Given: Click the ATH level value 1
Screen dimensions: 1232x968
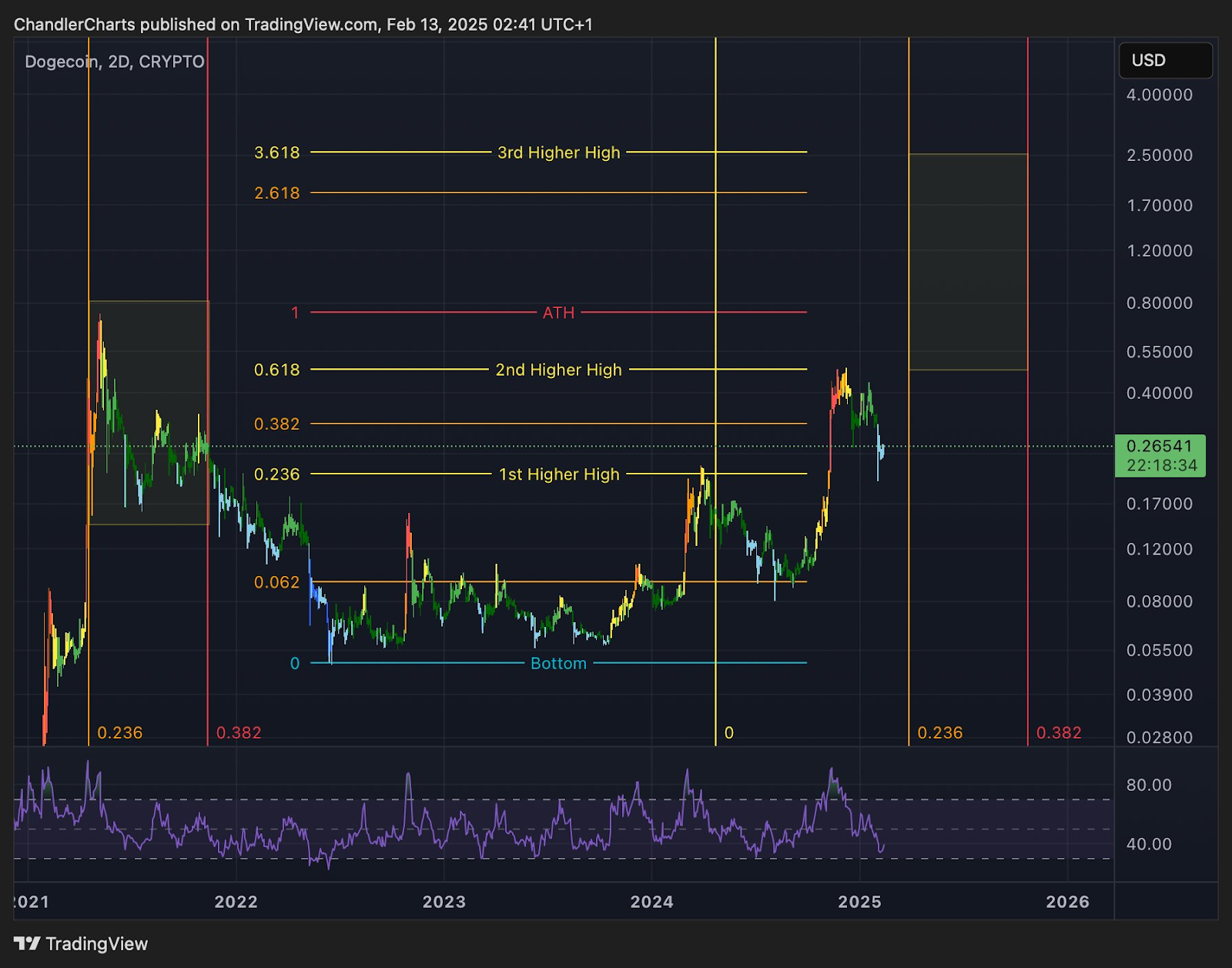Looking at the screenshot, I should click(x=295, y=313).
